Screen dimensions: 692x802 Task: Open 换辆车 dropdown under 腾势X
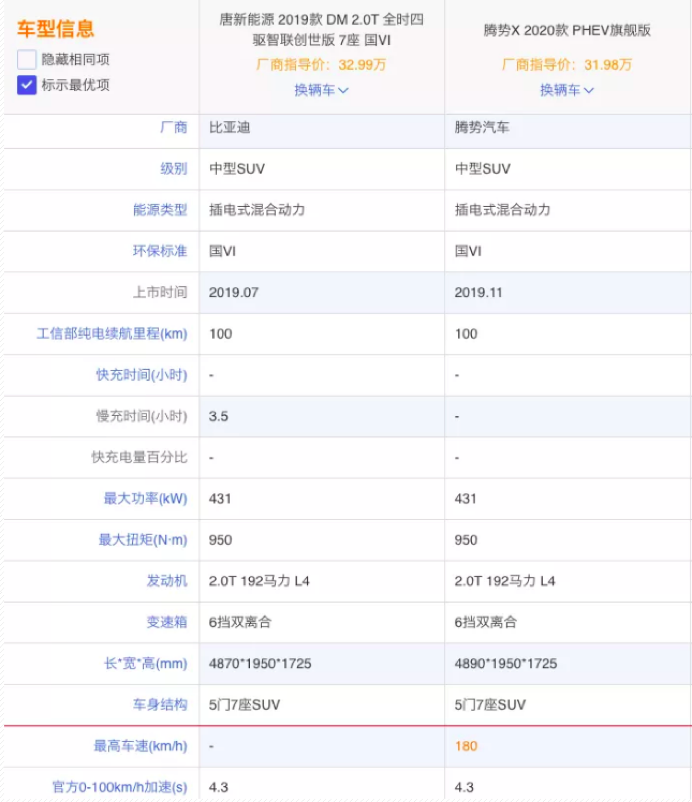567,91
